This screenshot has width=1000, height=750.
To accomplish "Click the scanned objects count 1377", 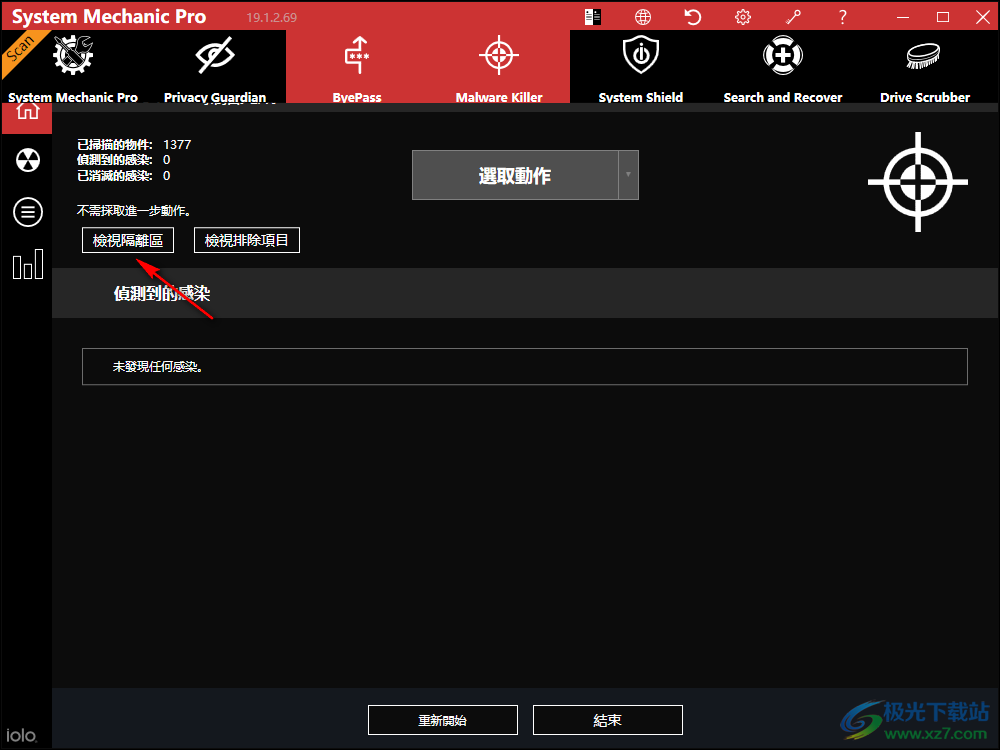I will point(177,145).
